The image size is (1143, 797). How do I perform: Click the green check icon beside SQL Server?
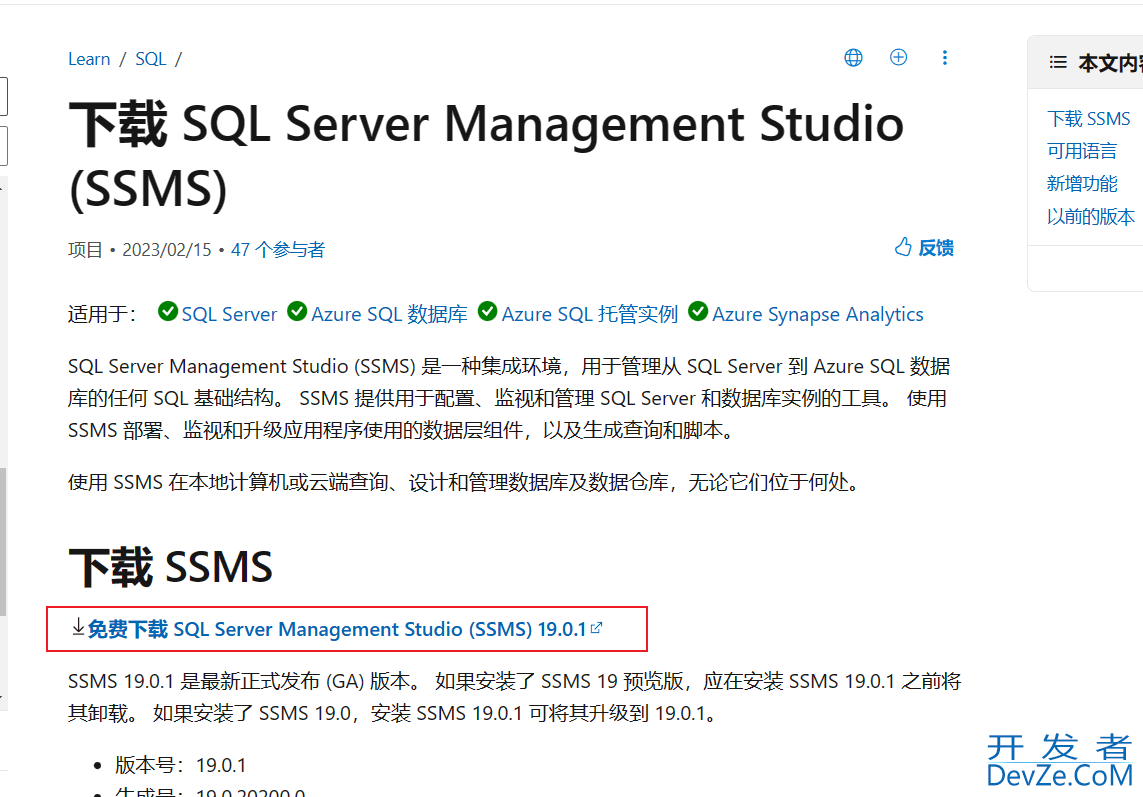168,311
